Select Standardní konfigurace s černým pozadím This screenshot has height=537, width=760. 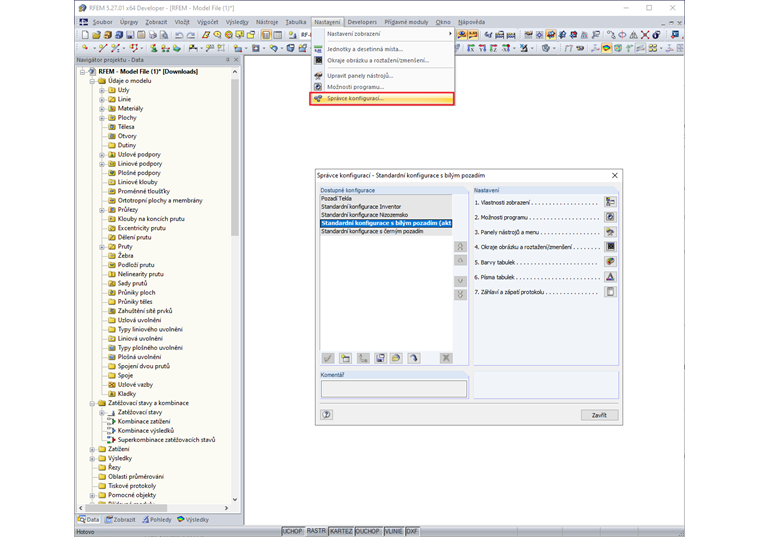coord(386,231)
